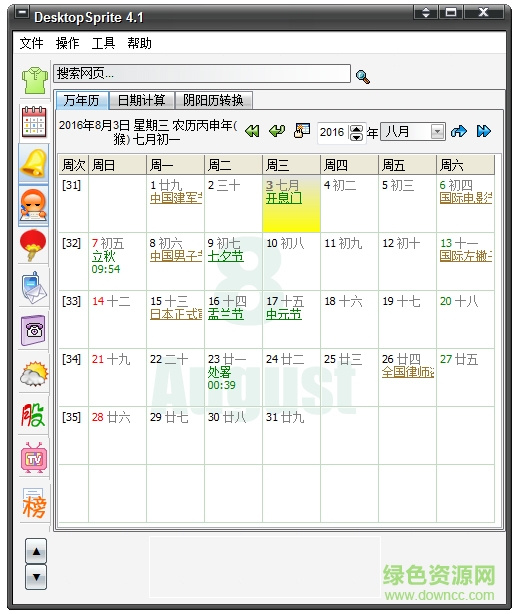Click the 周次 column header

click(x=74, y=165)
